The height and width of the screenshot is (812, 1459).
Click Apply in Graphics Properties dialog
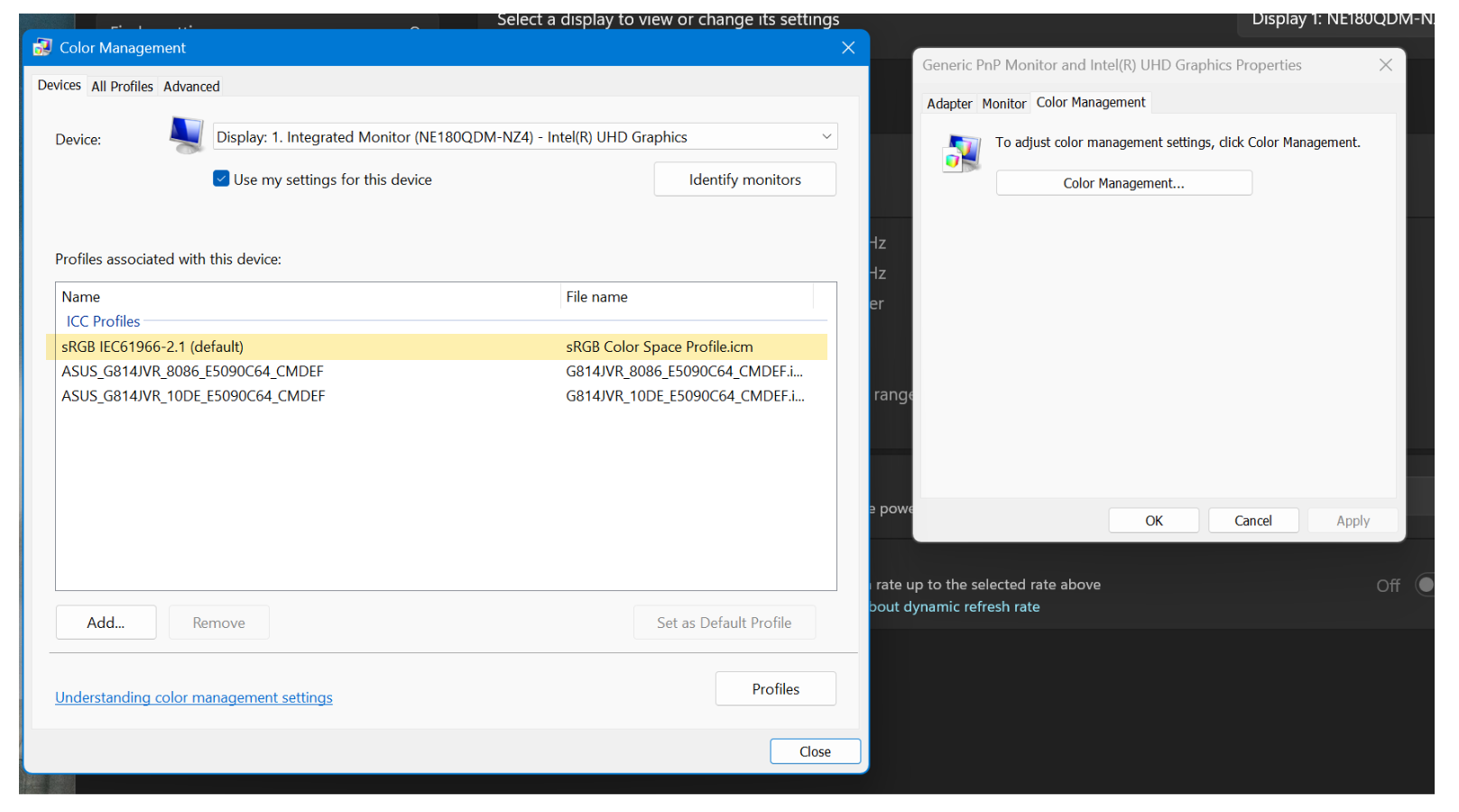(x=1353, y=521)
